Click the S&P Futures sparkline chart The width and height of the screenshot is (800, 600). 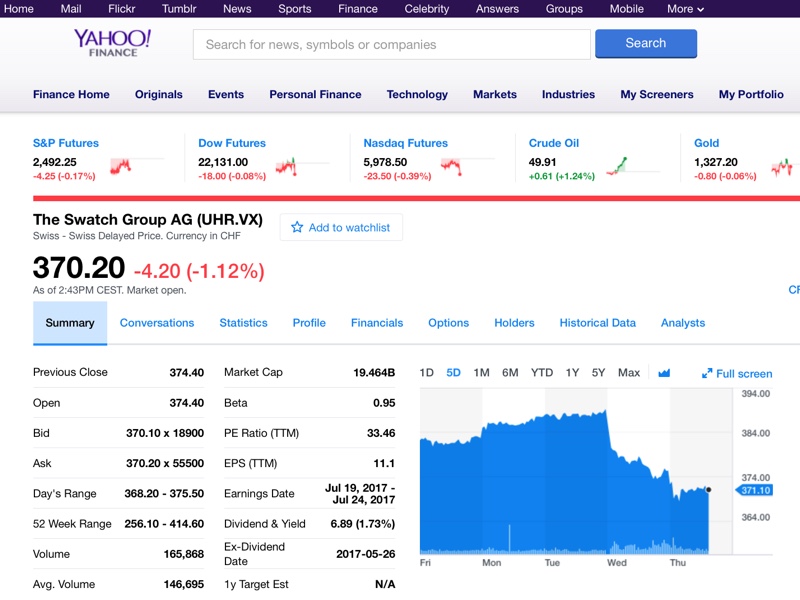coord(121,166)
